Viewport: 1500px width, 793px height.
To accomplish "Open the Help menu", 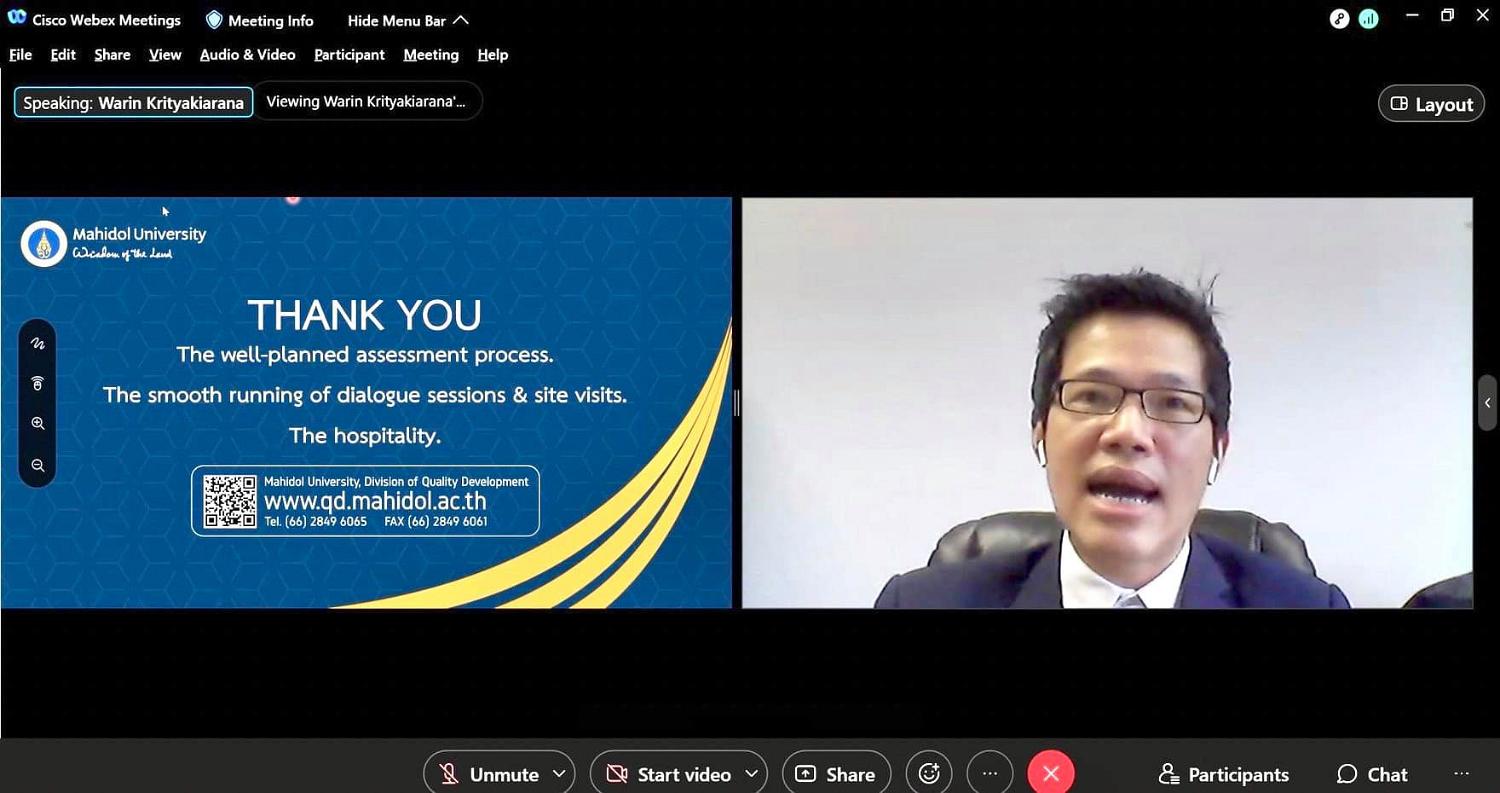I will [x=493, y=55].
